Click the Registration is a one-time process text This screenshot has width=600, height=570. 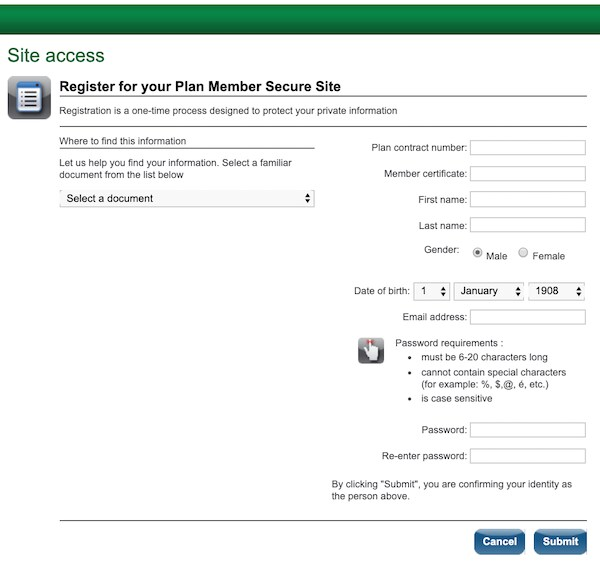click(x=228, y=111)
